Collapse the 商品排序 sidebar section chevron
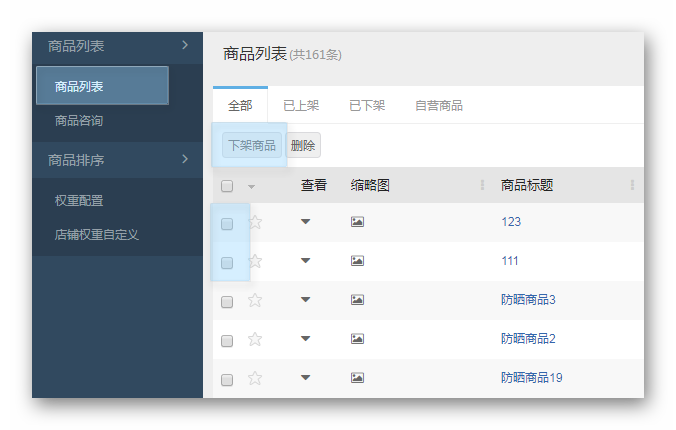The width and height of the screenshot is (676, 430). coord(185,159)
